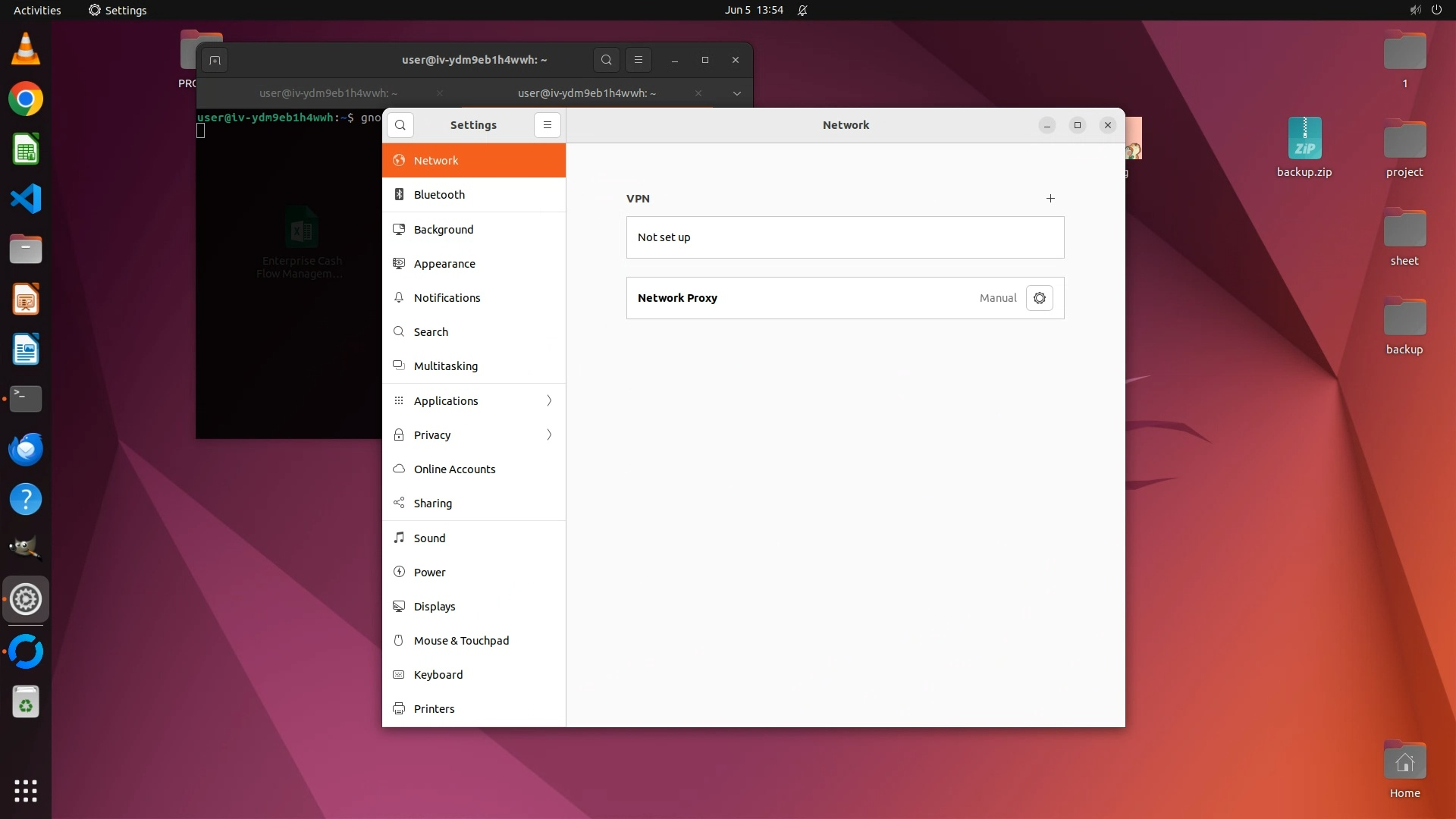Open terminal tabs dropdown arrow
Screen dimensions: 1456x819
pos(736,93)
